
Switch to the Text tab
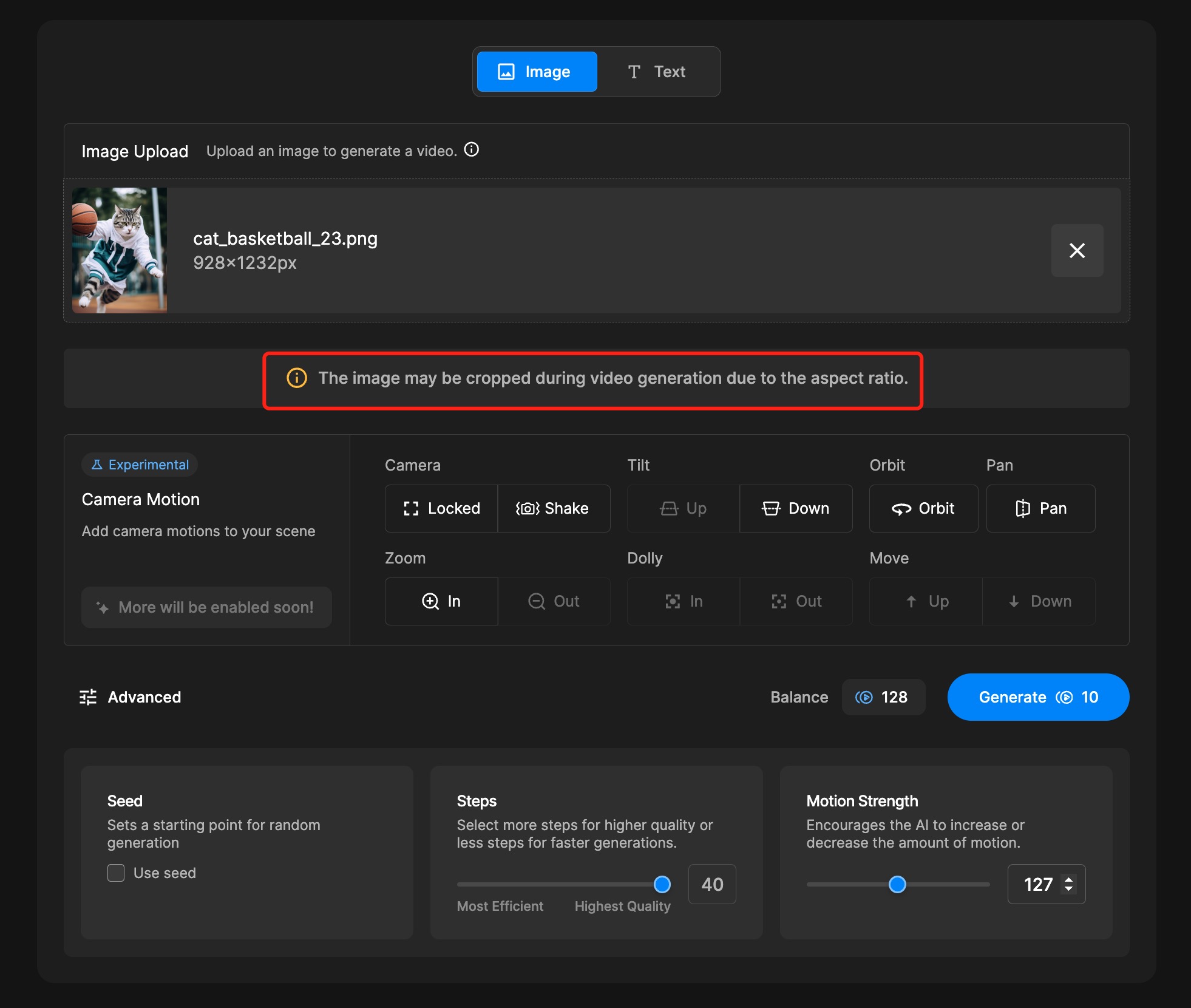pyautogui.click(x=657, y=72)
